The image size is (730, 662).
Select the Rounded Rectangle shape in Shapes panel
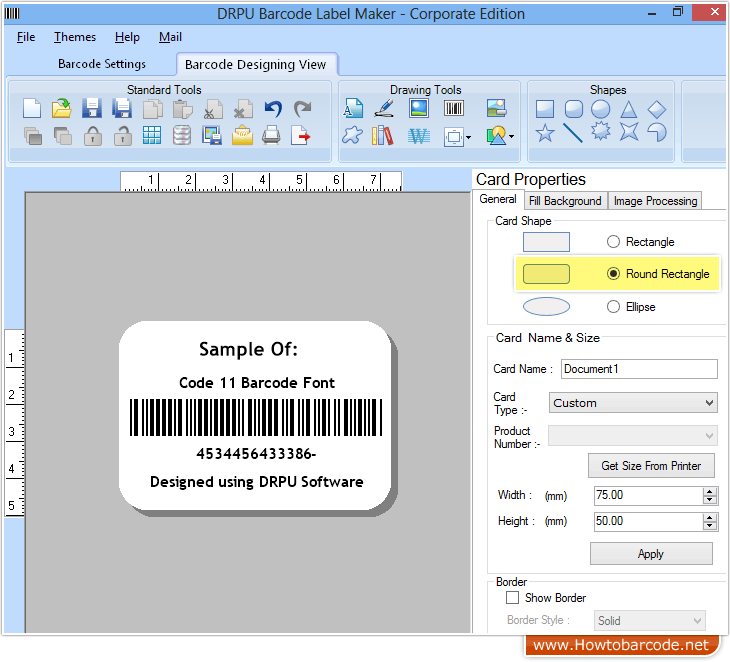click(574, 109)
